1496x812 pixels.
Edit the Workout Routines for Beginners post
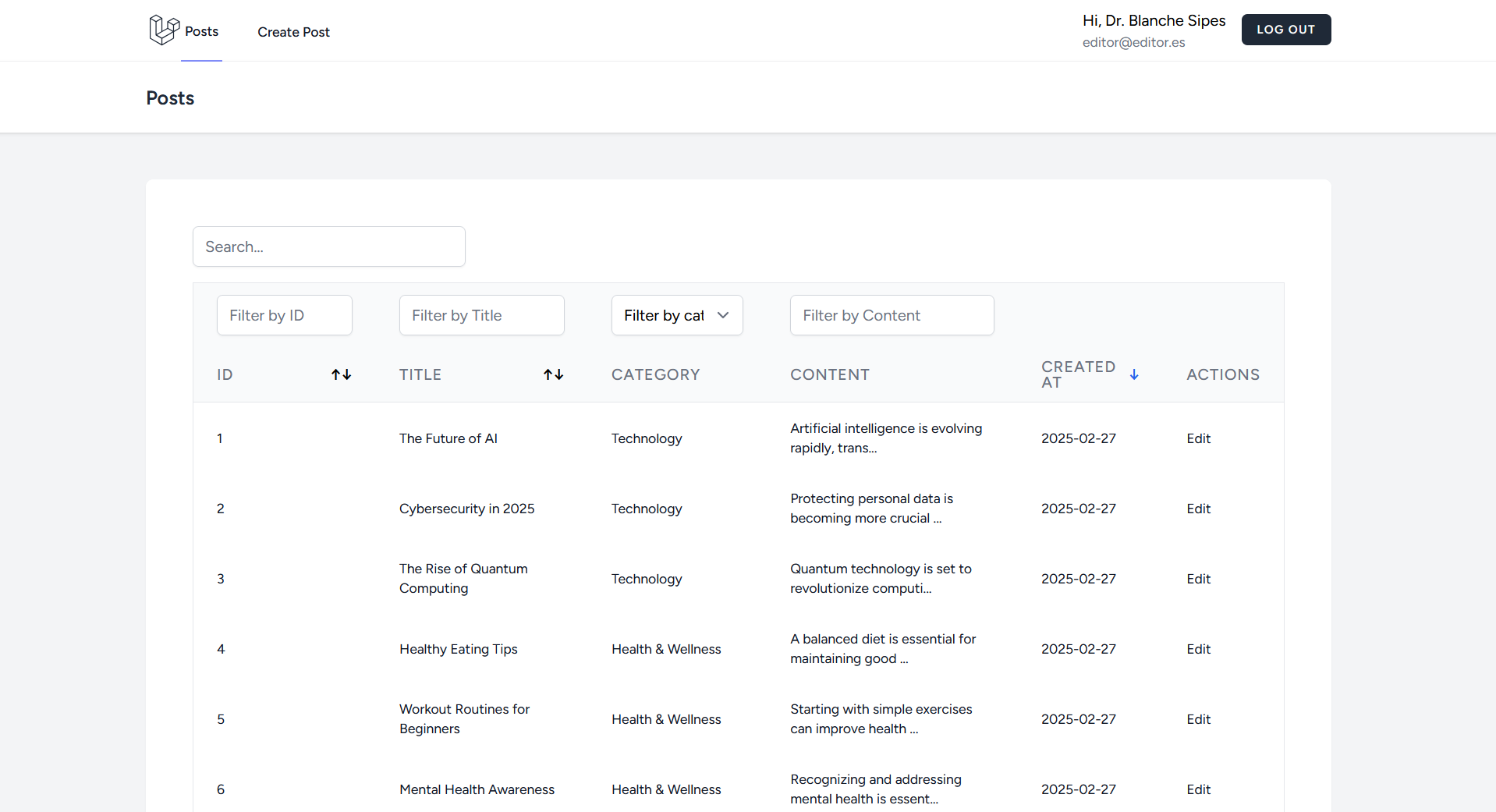(1198, 719)
